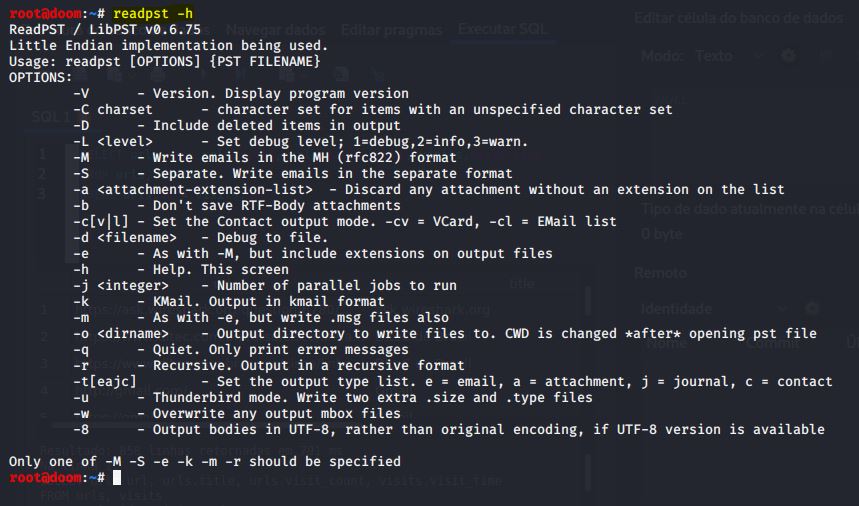This screenshot has width=859, height=506.
Task: Click the '-8' UTF-8 output option line
Action: 448,429
